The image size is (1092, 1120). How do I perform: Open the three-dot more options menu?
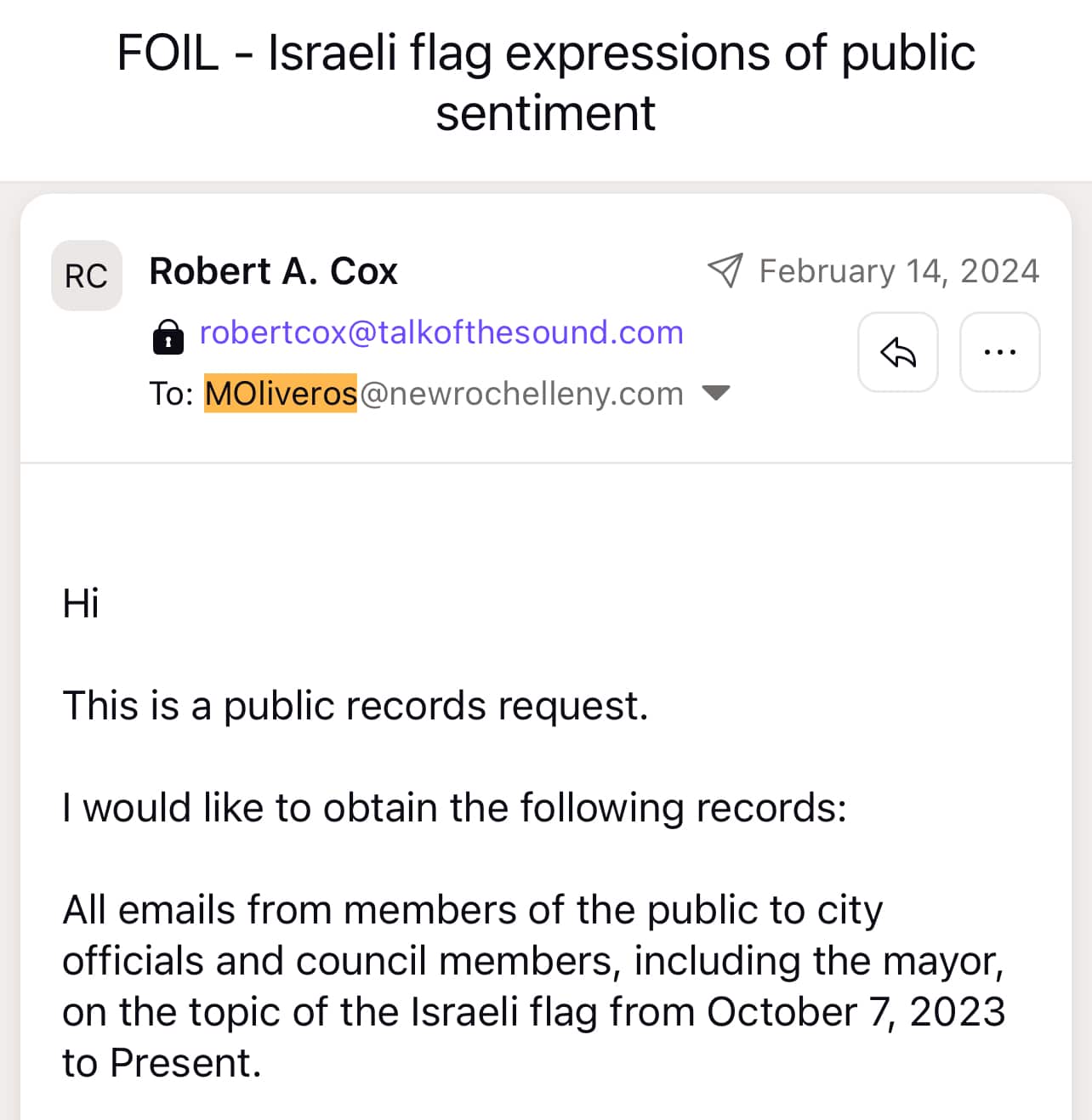point(999,352)
